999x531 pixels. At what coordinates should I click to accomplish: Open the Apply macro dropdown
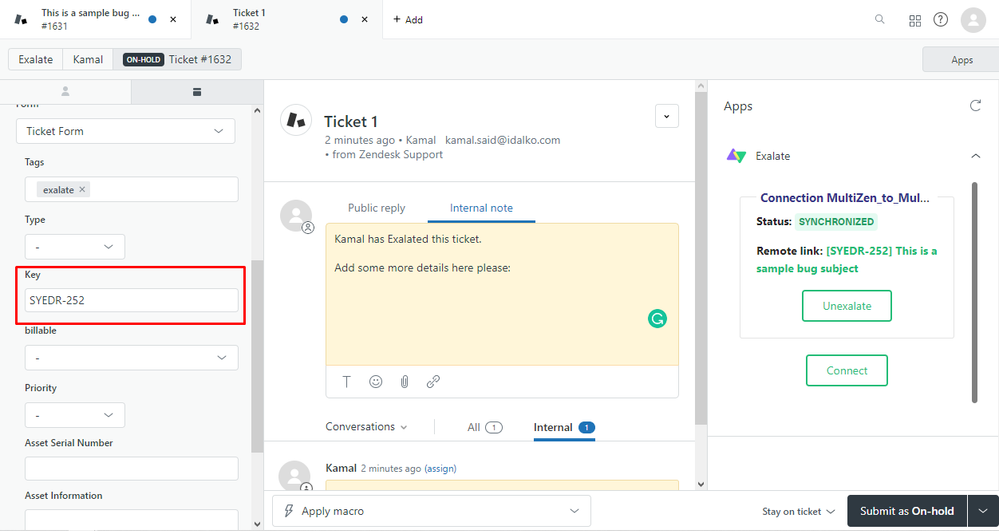point(431,511)
